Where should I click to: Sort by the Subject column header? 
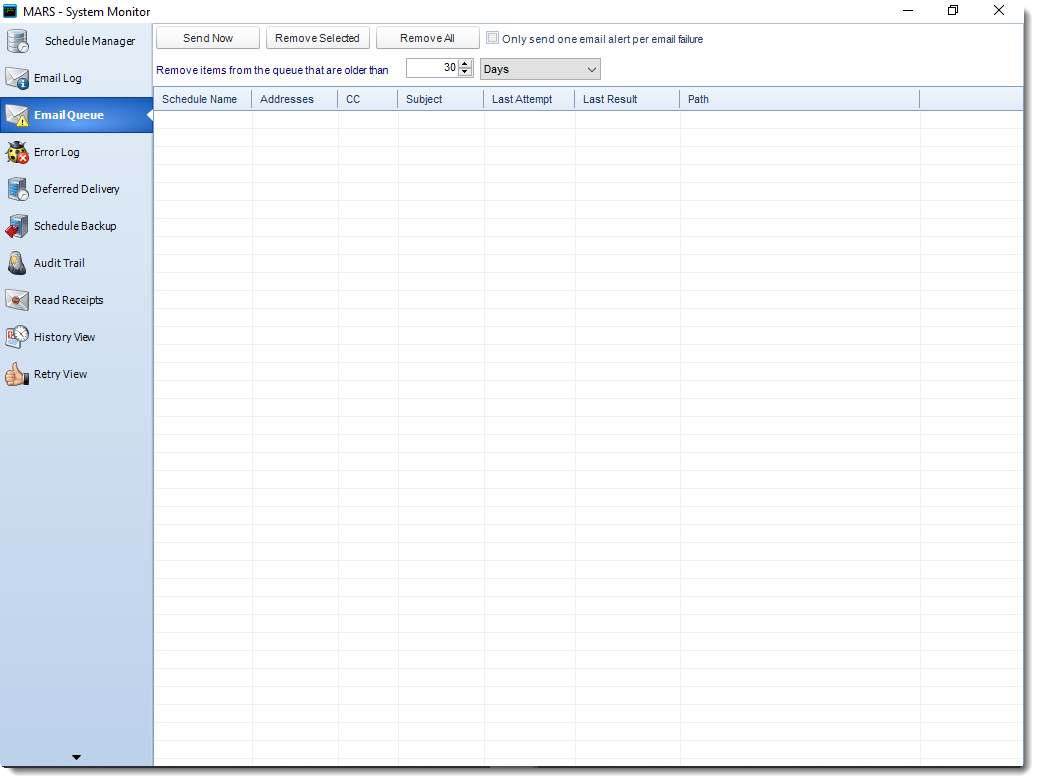[x=441, y=99]
